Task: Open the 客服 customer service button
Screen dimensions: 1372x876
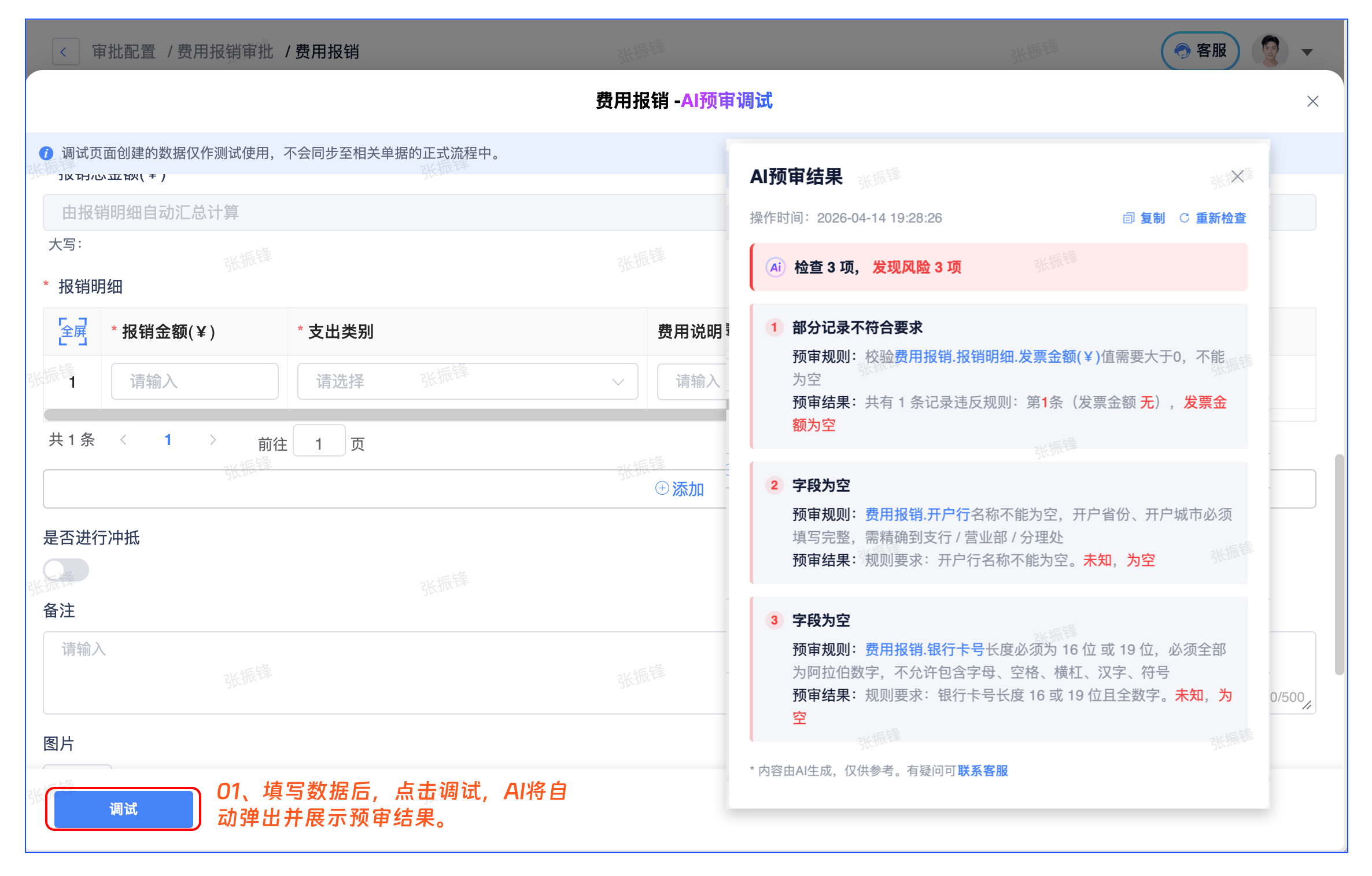Action: pos(1200,51)
